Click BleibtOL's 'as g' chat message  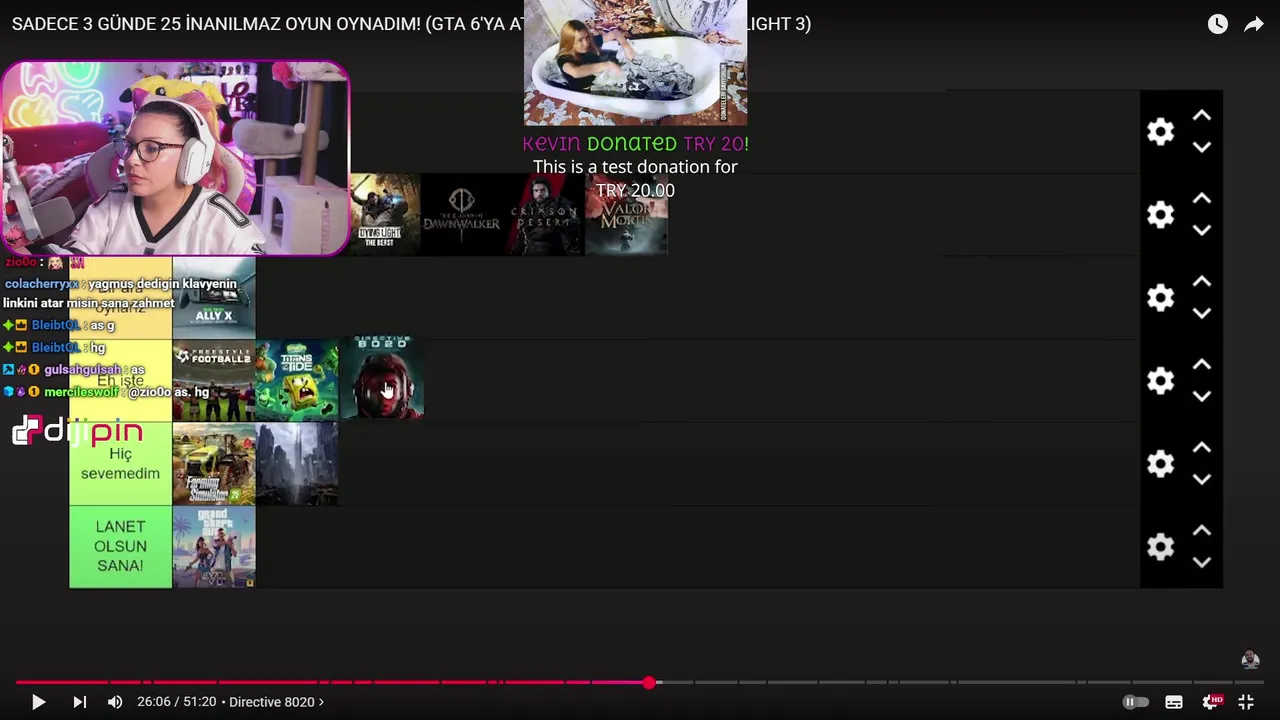(x=58, y=325)
